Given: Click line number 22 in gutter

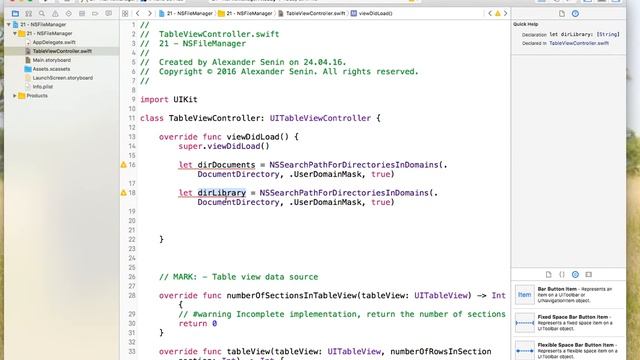Looking at the screenshot, I should point(132,240).
